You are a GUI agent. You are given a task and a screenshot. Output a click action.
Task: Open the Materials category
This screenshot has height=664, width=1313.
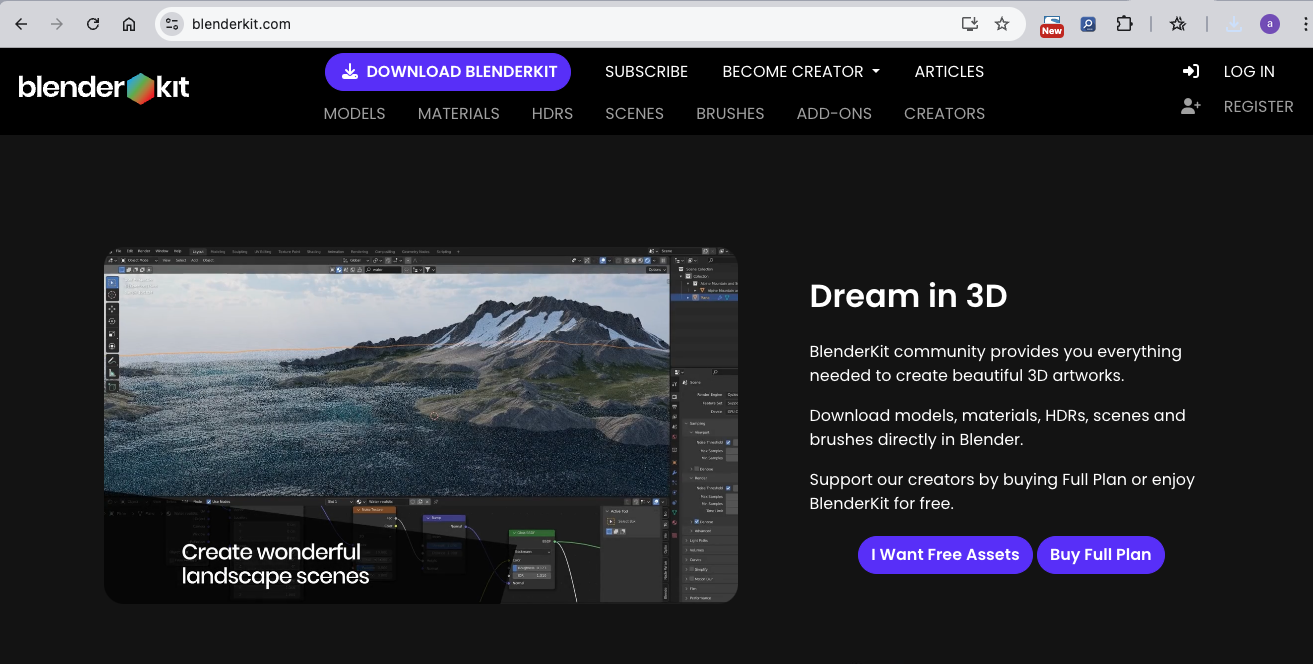[458, 114]
